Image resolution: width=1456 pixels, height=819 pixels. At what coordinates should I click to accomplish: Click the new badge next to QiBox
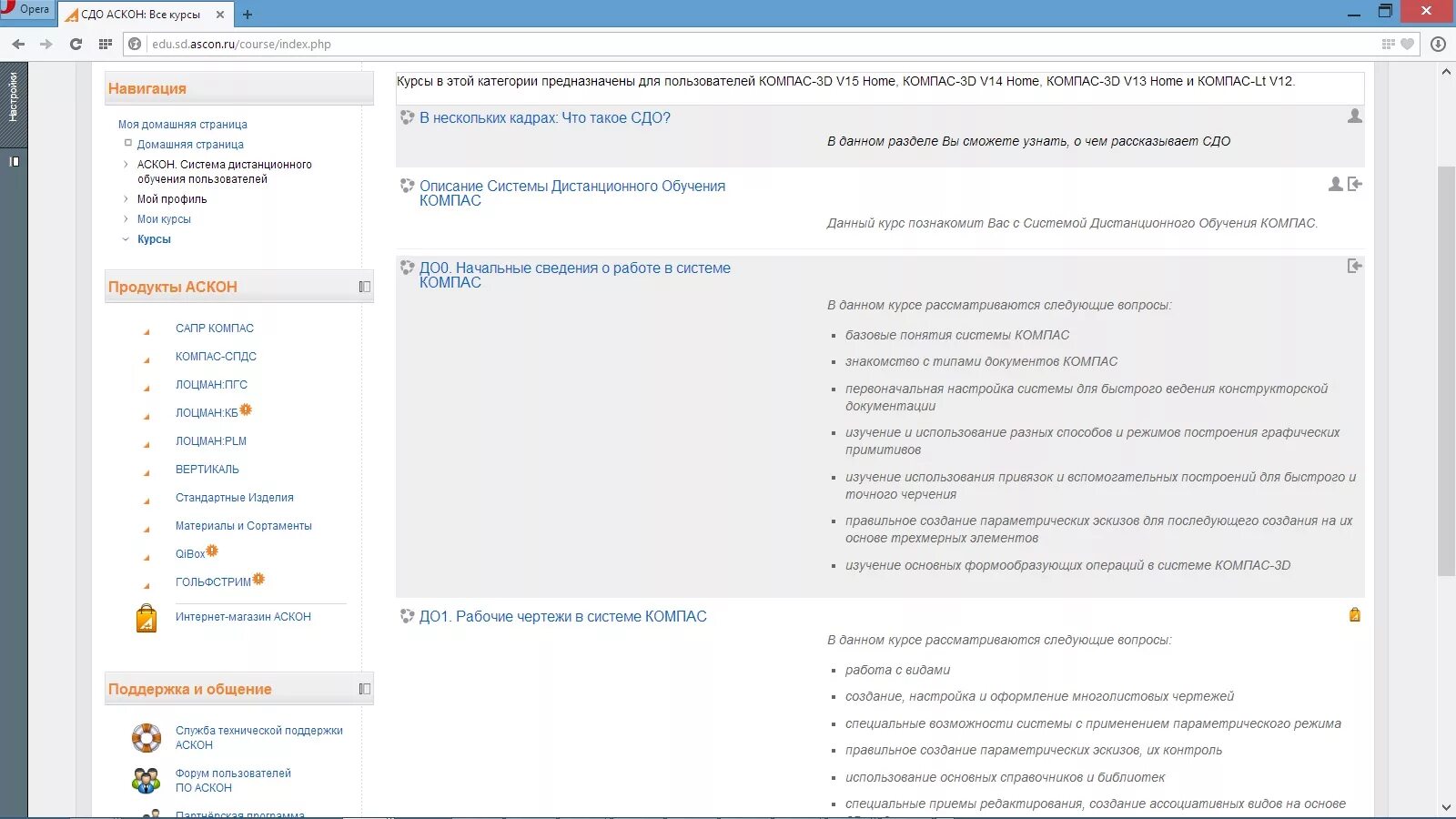[x=212, y=551]
